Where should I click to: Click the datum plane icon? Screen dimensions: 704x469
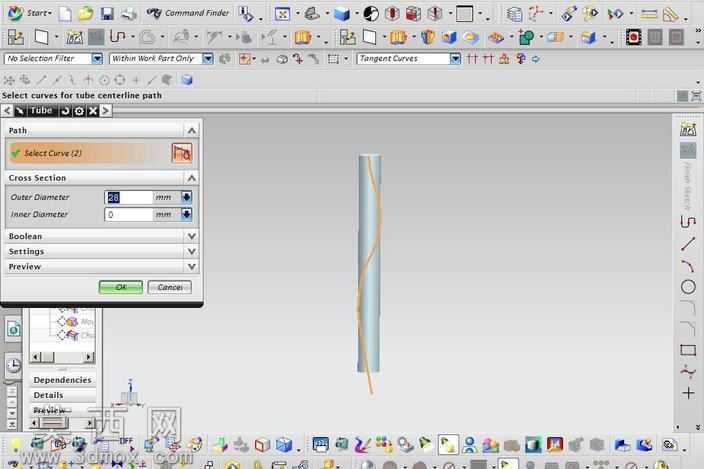tap(41, 37)
